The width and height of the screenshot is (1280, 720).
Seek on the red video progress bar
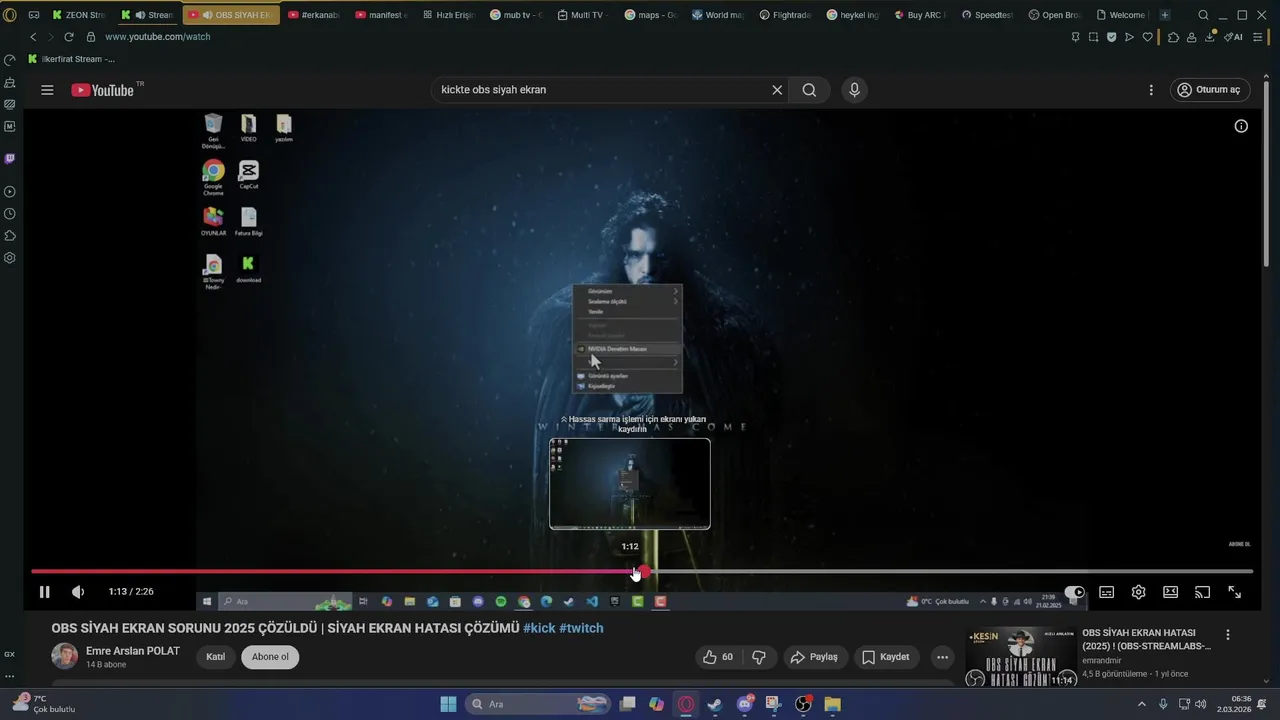coord(641,572)
